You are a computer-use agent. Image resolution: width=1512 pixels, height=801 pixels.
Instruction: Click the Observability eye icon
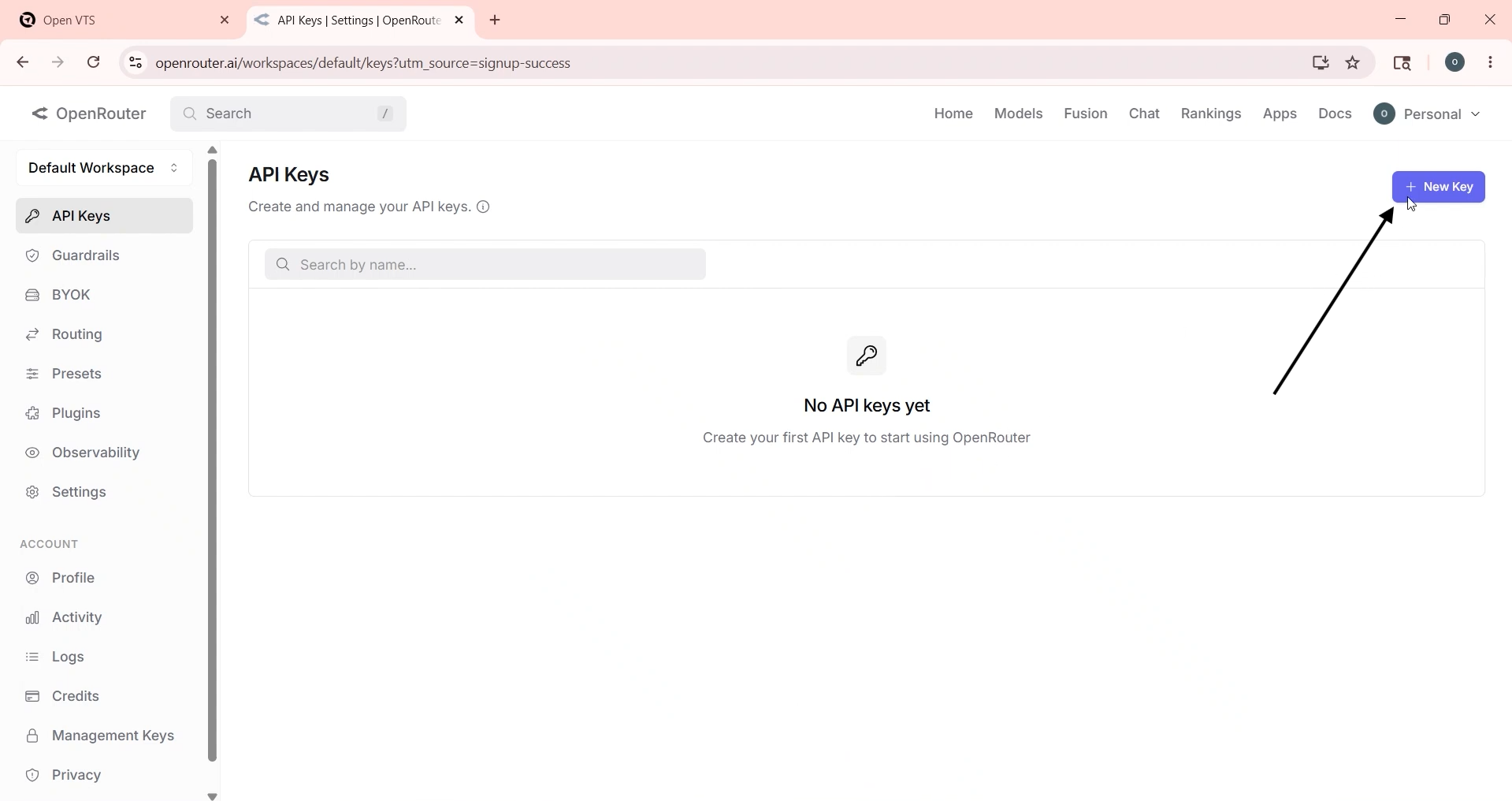point(32,453)
